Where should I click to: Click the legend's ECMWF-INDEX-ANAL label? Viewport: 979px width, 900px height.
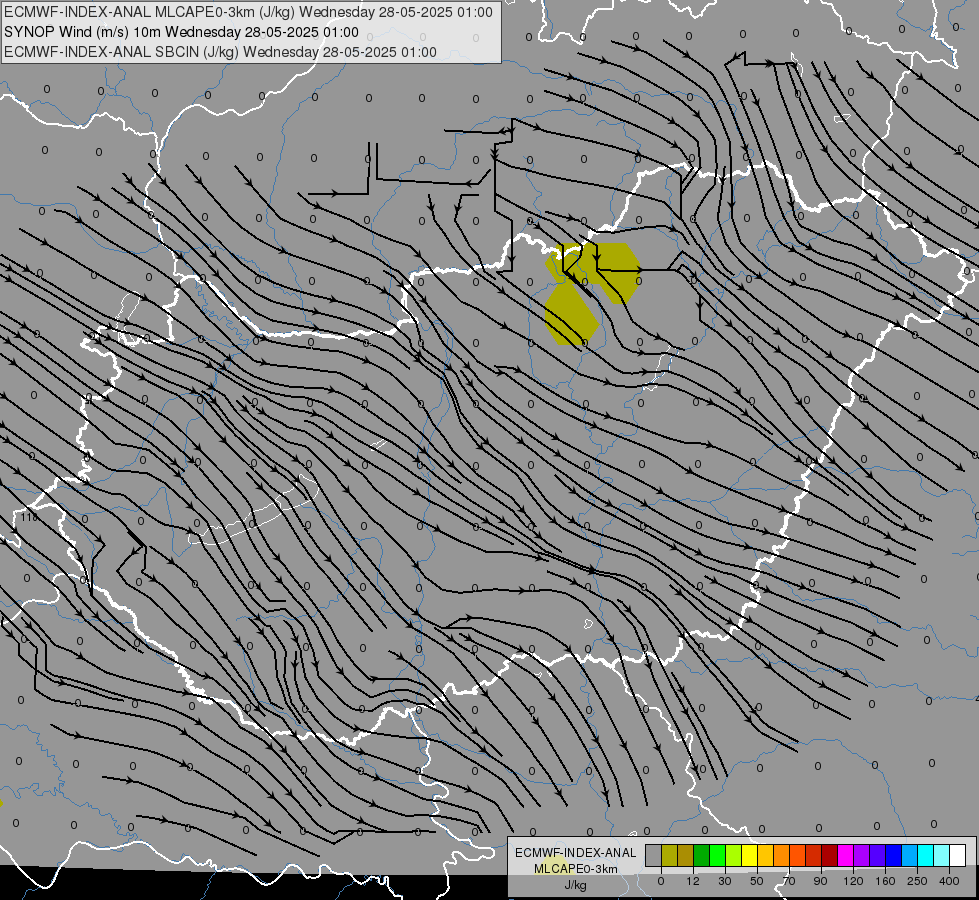click(x=576, y=853)
